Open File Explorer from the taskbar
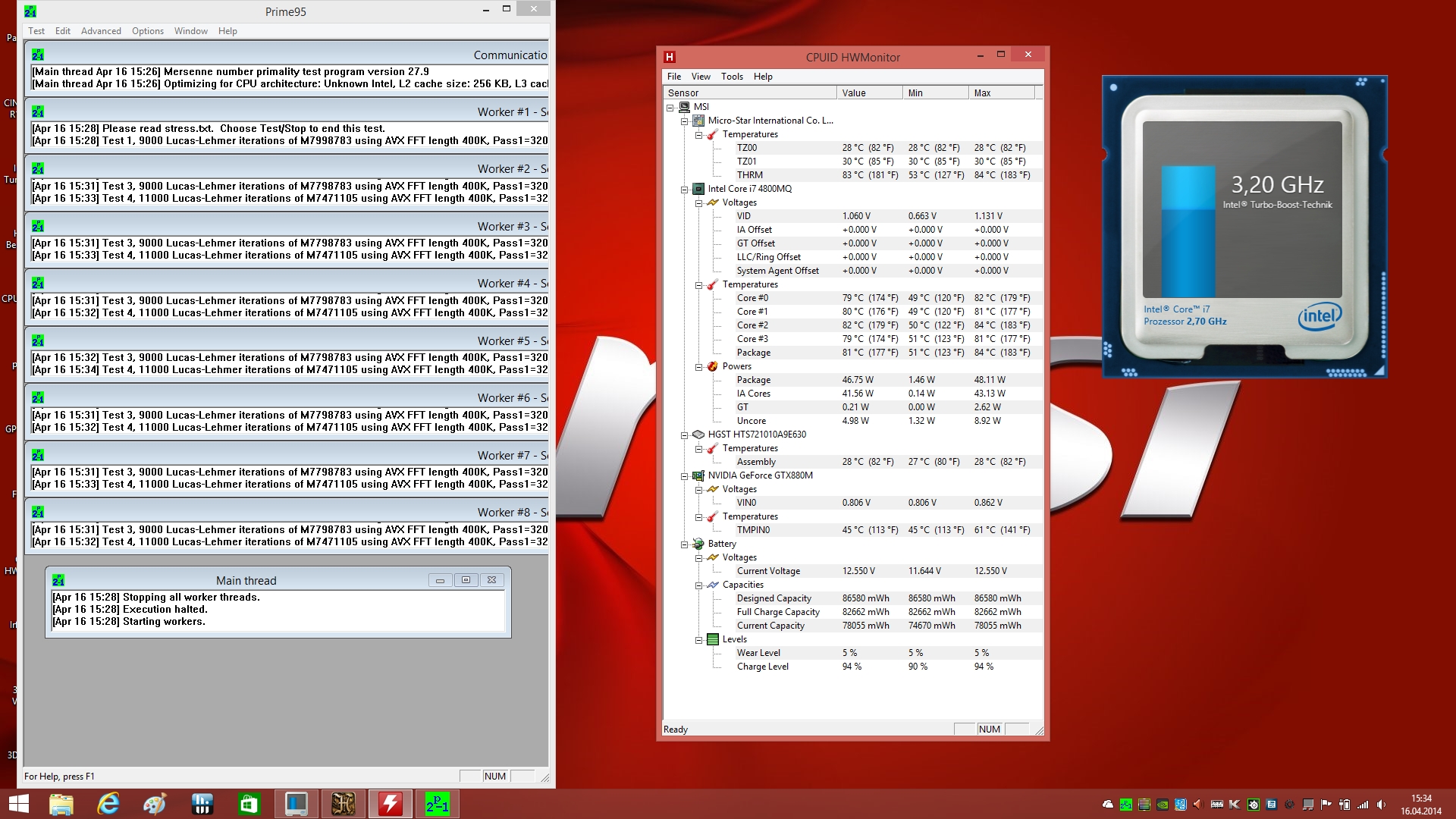The image size is (1456, 819). coord(61,804)
